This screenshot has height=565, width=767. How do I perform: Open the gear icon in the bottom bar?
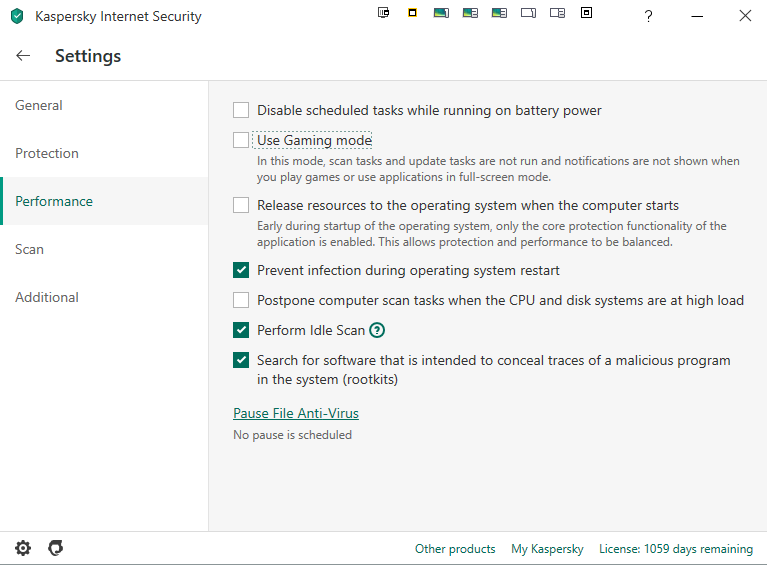[x=23, y=548]
